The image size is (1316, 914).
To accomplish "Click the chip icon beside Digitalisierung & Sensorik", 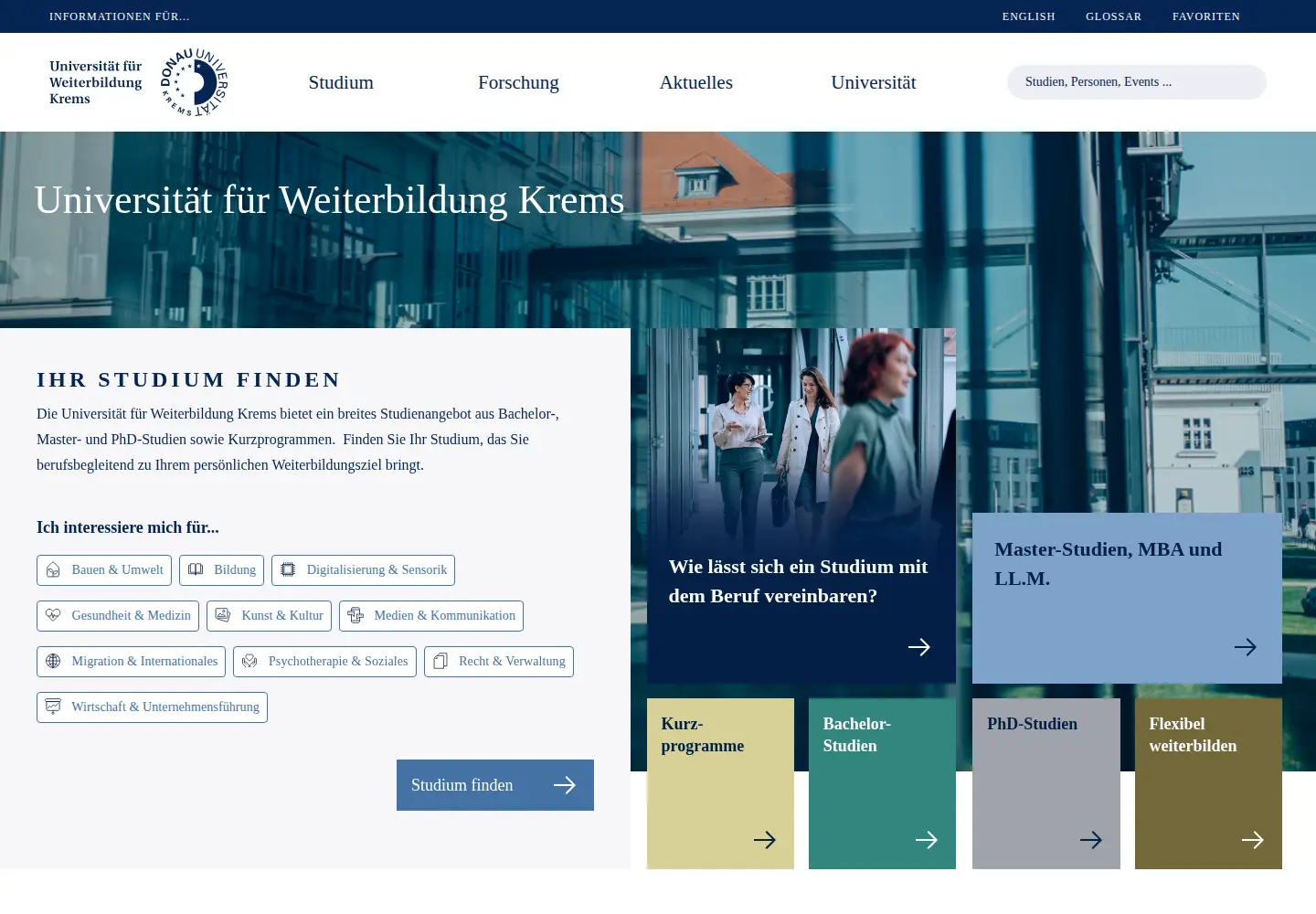I will (x=288, y=569).
